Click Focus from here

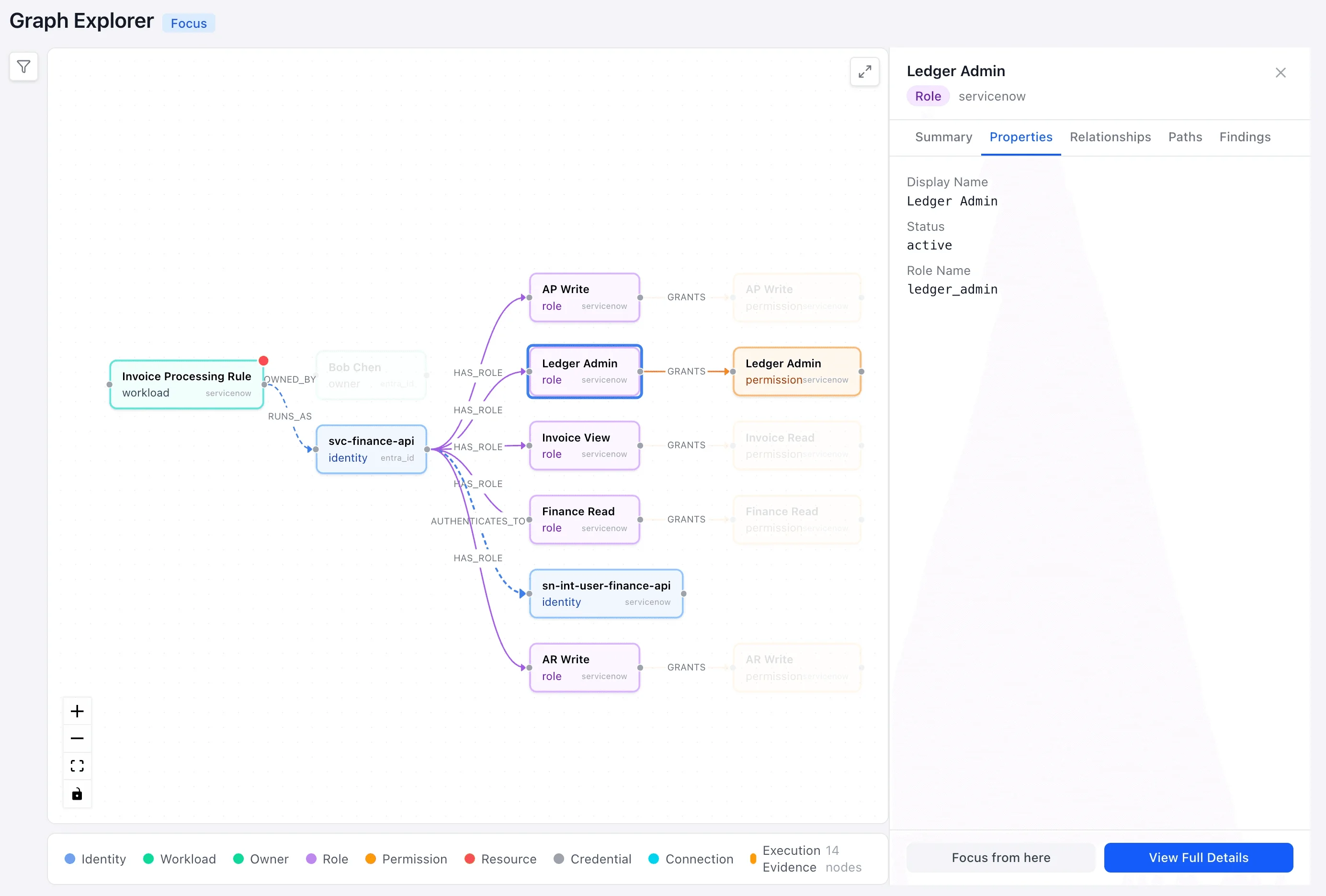[1000, 857]
